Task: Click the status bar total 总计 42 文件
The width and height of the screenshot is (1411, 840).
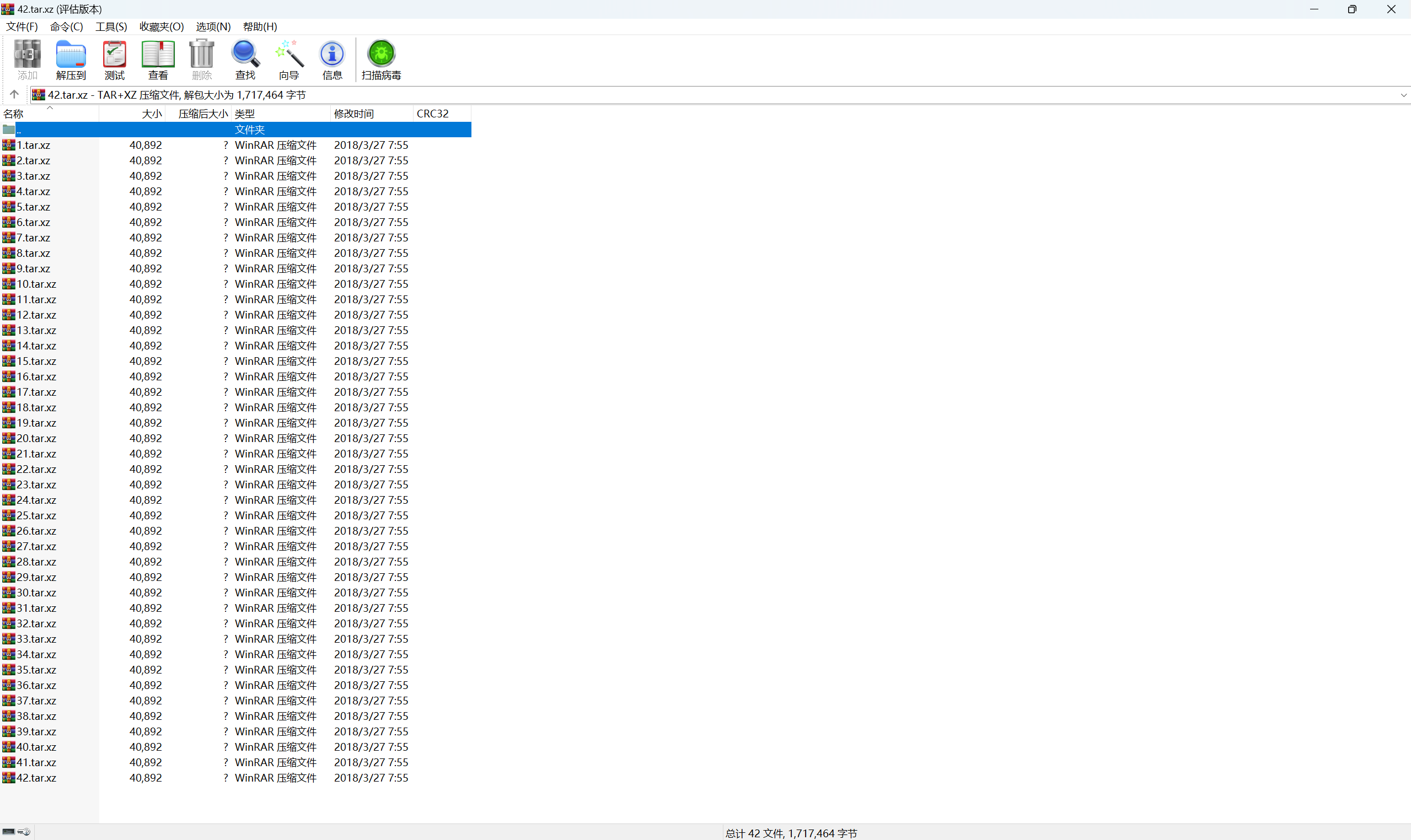Action: pyautogui.click(x=791, y=833)
